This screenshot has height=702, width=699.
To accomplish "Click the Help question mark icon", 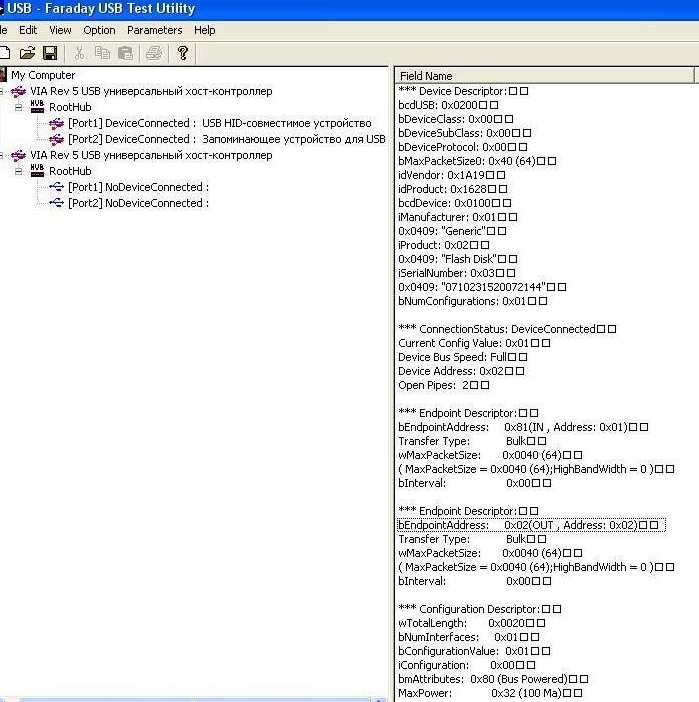I will [183, 53].
